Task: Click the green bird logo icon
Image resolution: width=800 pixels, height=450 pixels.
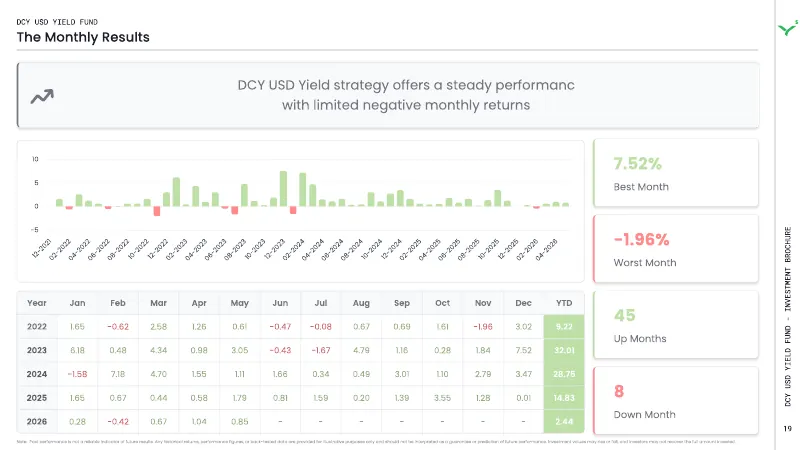Action: point(788,28)
